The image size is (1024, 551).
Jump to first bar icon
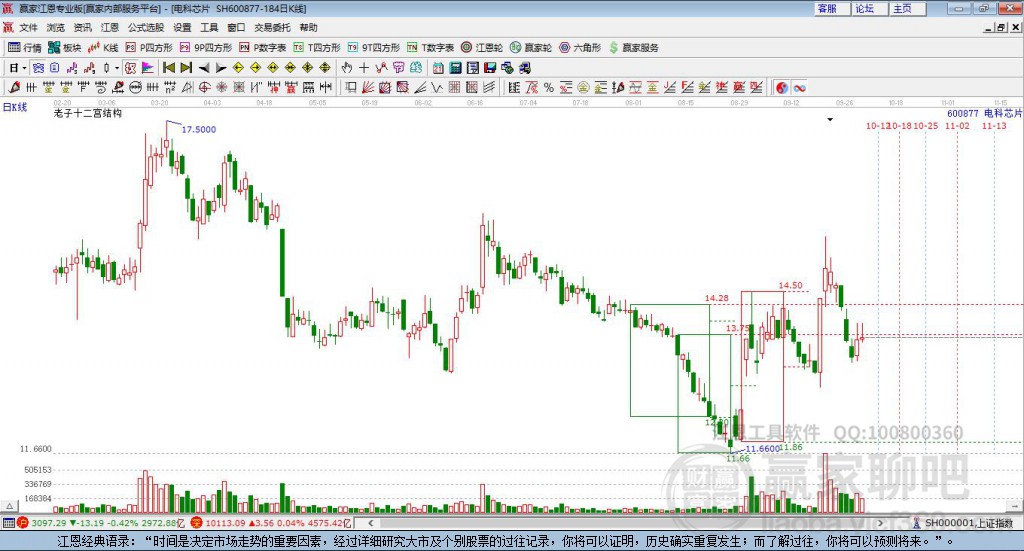[168, 68]
